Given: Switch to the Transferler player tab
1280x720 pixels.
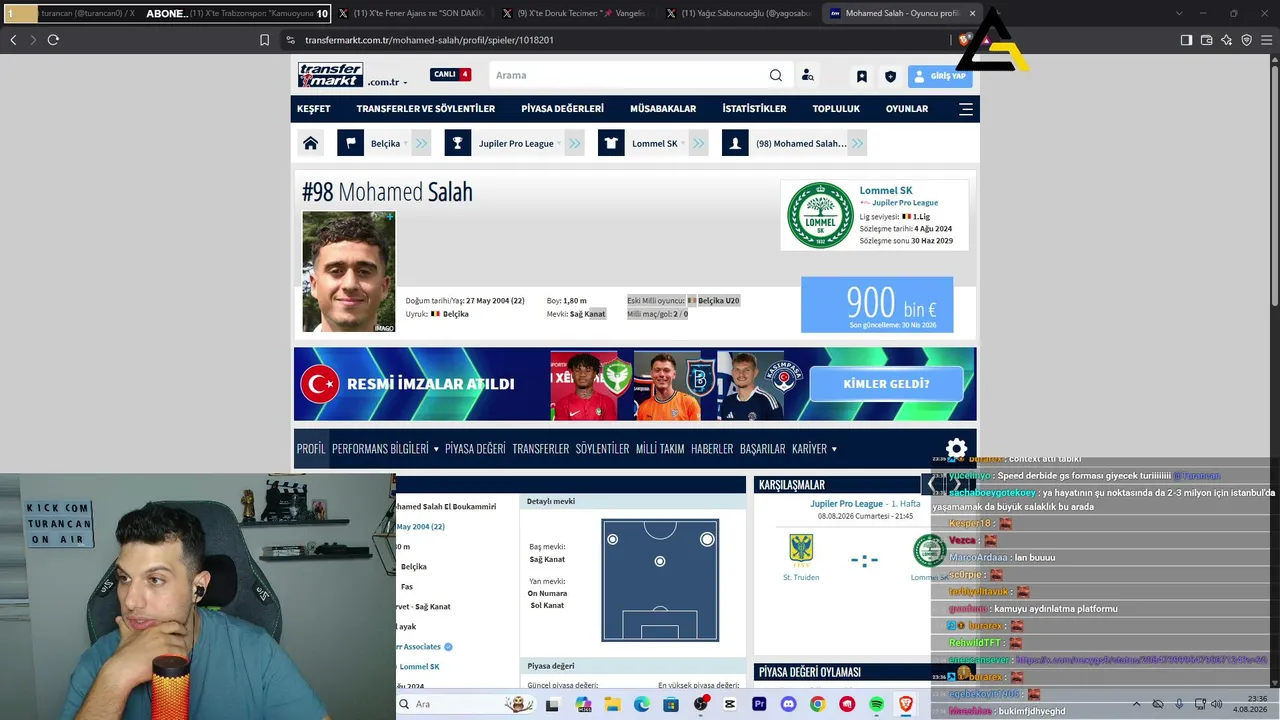Looking at the screenshot, I should (541, 449).
